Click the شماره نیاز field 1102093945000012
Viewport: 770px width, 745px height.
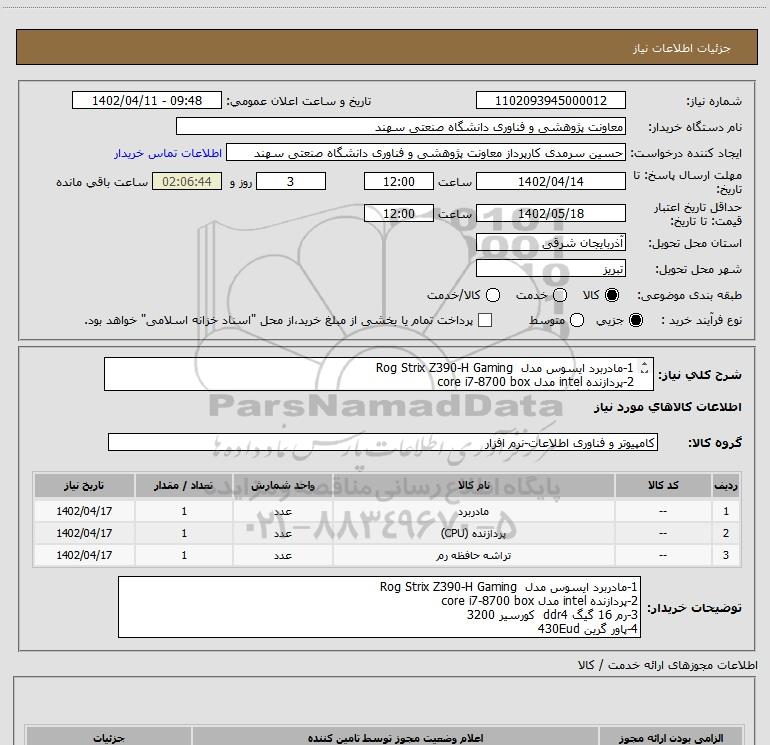550,101
